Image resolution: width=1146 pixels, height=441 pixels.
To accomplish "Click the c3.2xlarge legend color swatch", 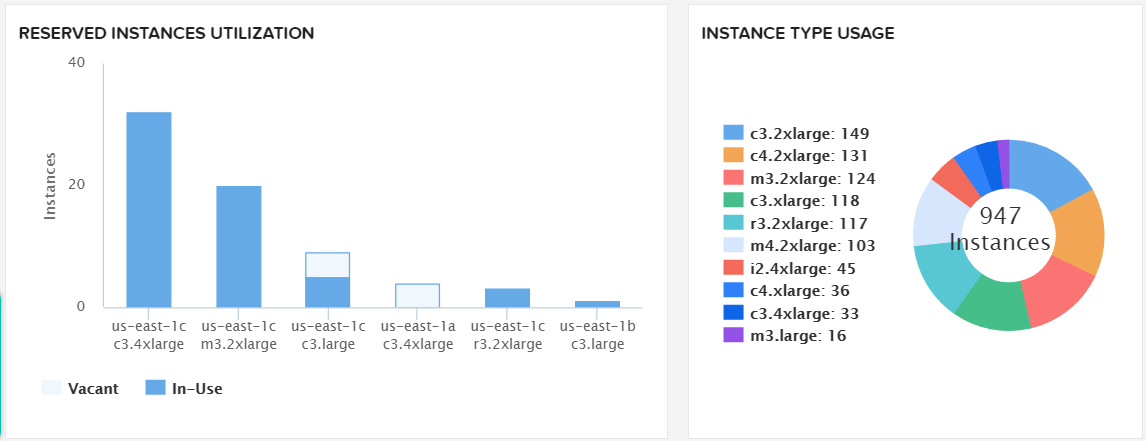I will click(733, 133).
